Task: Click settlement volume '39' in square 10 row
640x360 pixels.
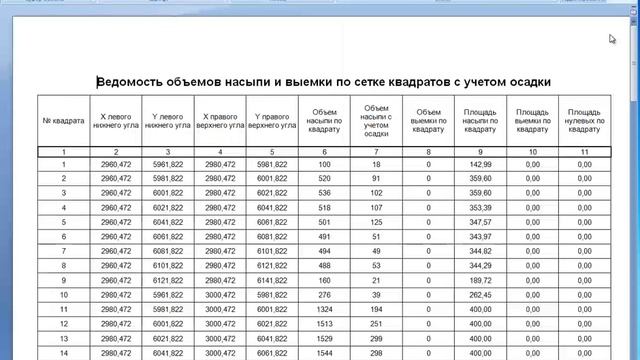Action: [x=376, y=295]
